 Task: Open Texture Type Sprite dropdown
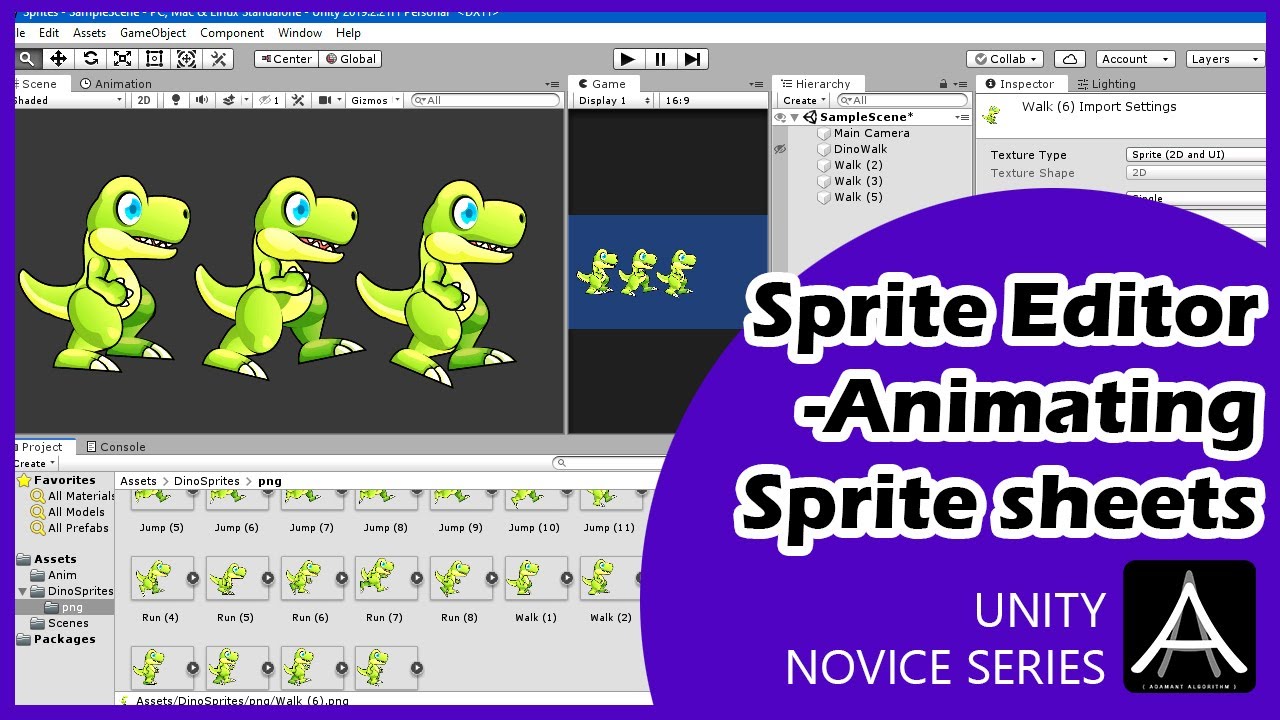pyautogui.click(x=1196, y=154)
